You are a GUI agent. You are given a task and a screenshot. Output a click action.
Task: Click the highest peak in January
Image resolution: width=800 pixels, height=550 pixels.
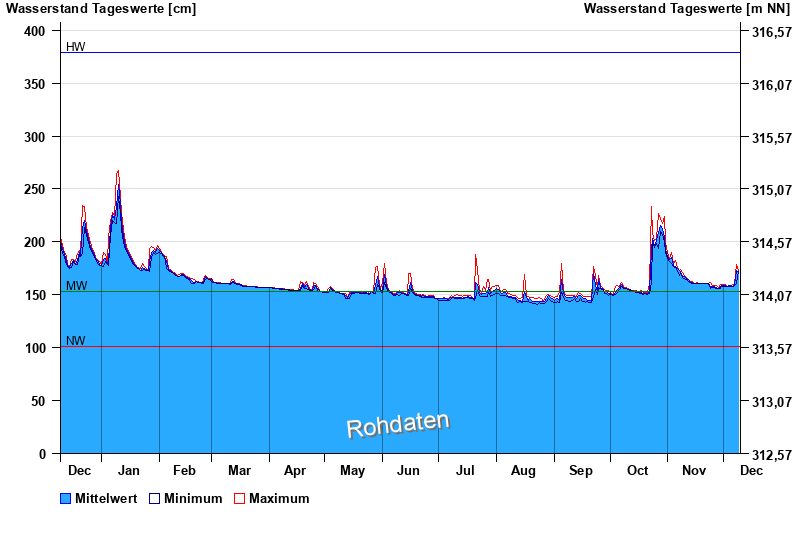(118, 172)
